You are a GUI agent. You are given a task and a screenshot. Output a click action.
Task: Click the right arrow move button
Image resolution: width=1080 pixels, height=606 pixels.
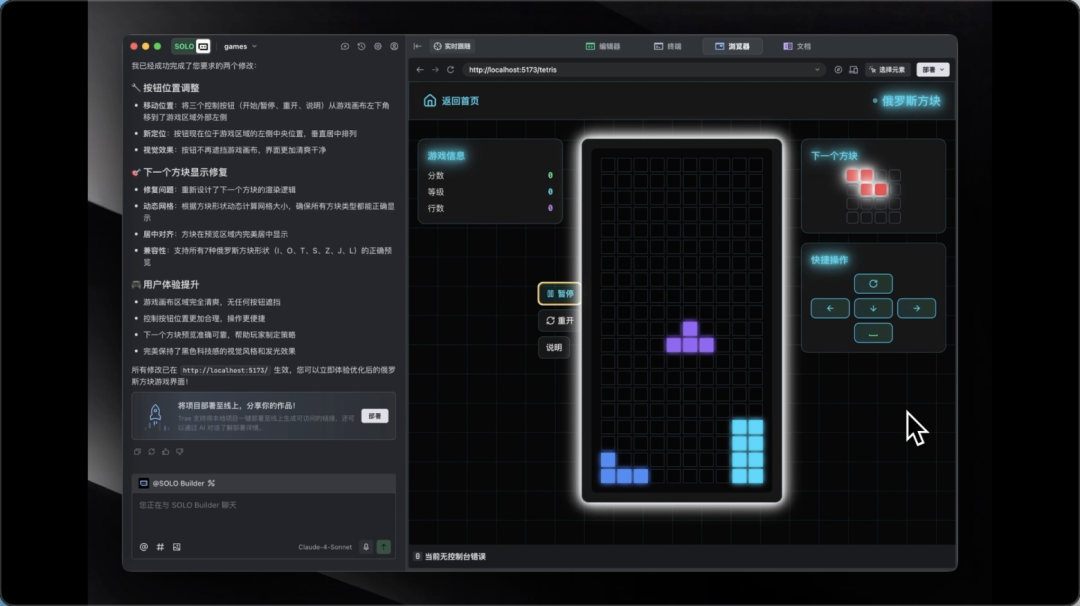[916, 309]
